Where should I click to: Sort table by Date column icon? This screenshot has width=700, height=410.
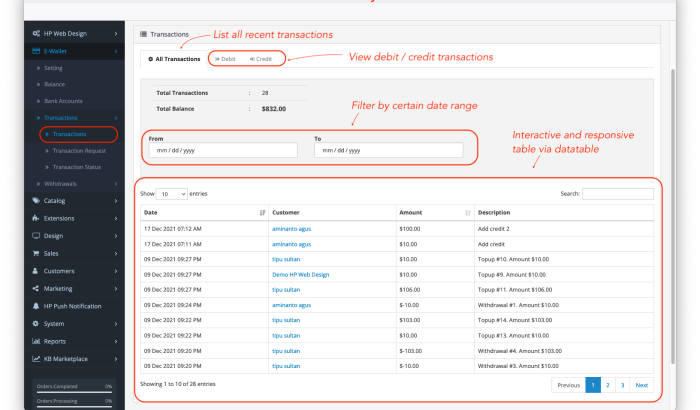pyautogui.click(x=262, y=213)
